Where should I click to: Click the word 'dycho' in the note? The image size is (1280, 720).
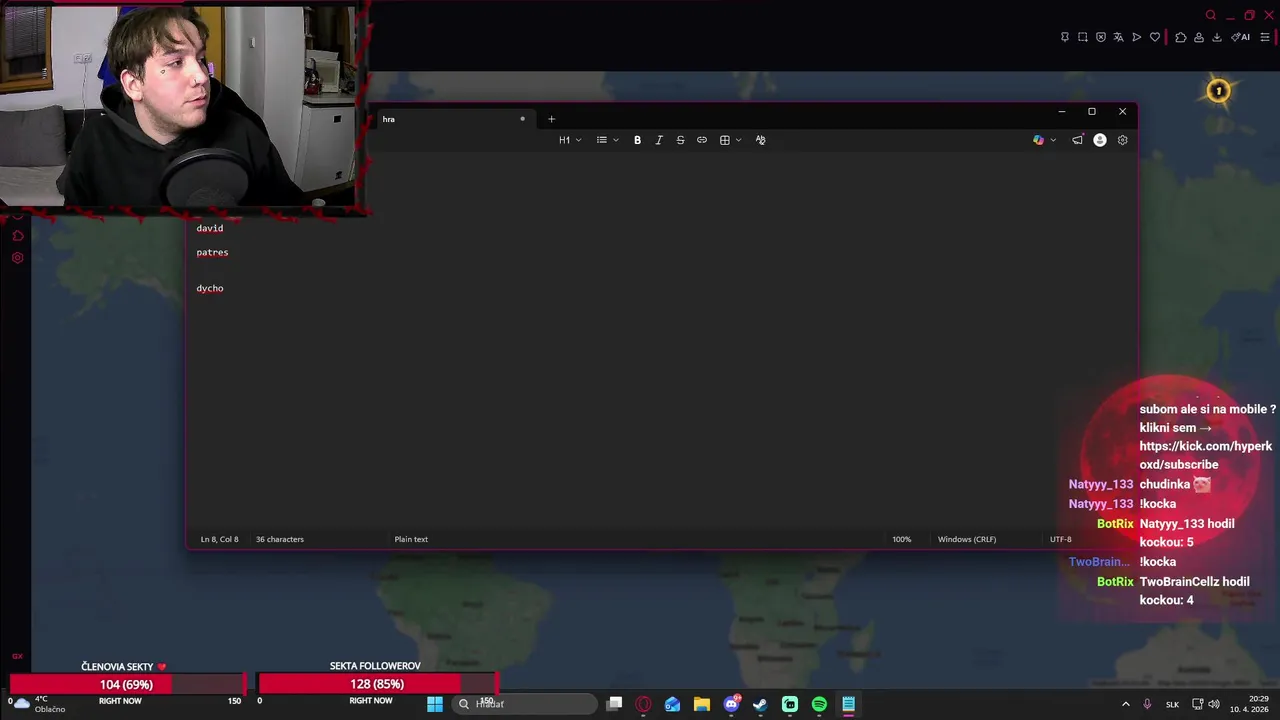click(210, 288)
